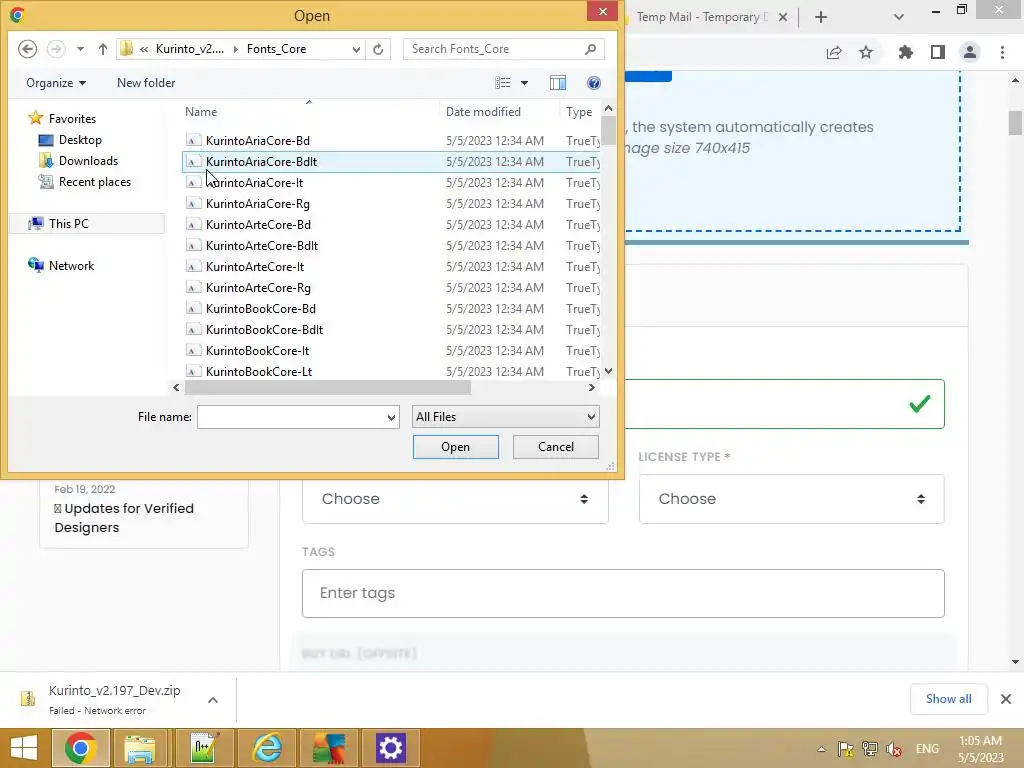1024x768 pixels.
Task: Launch Internet Explorer from taskbar
Action: coord(267,748)
